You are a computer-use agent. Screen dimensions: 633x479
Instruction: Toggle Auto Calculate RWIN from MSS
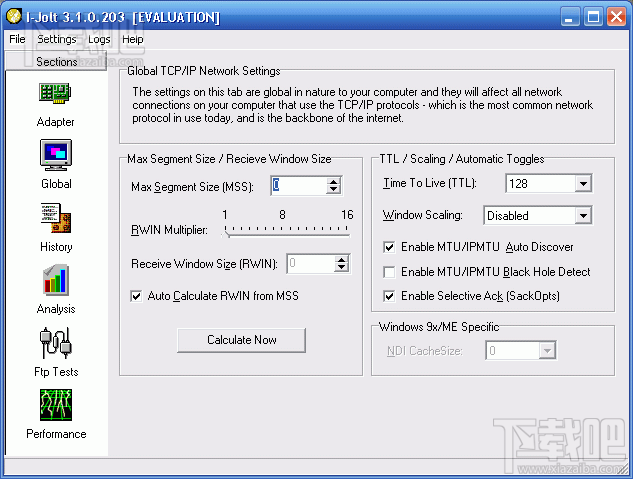pos(136,296)
